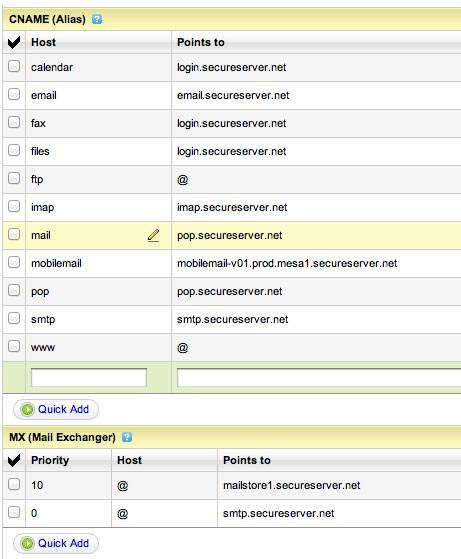The width and height of the screenshot is (461, 559).
Task: Click the MX Priority column header
Action: 50,460
